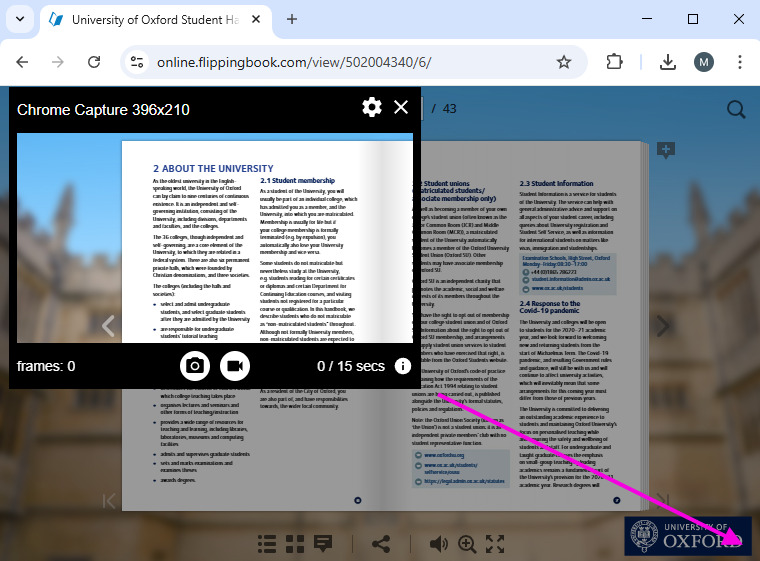Jump to last page button
760x561 pixels.
click(x=663, y=499)
